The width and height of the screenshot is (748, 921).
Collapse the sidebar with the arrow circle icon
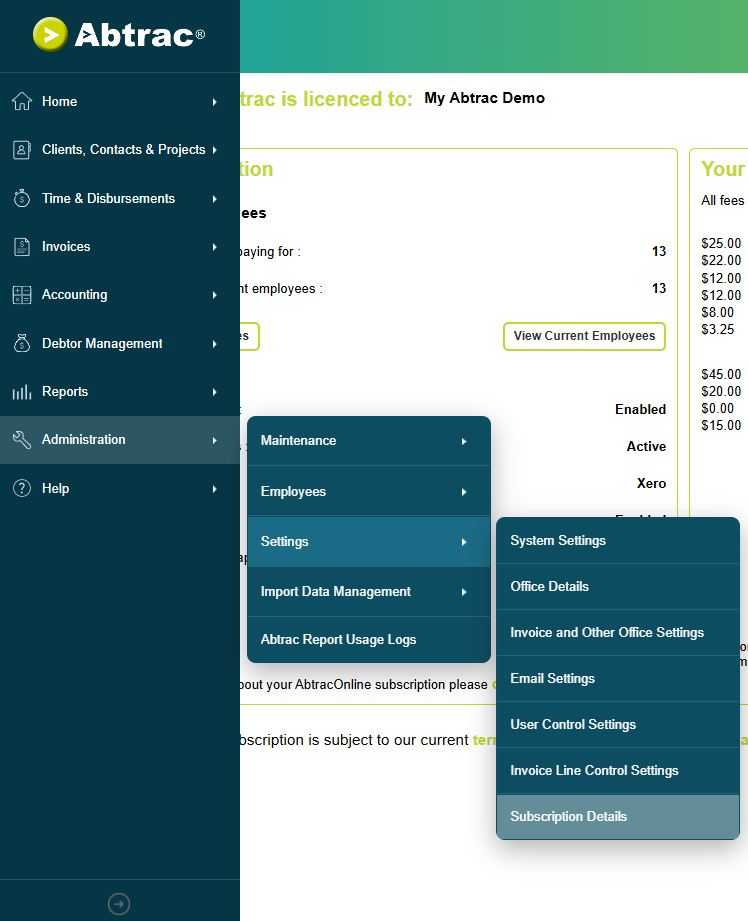pyautogui.click(x=119, y=903)
